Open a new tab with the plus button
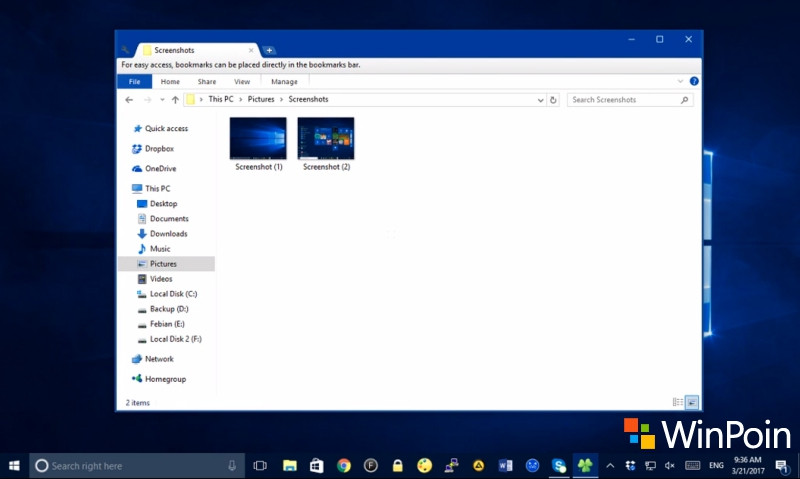 269,50
